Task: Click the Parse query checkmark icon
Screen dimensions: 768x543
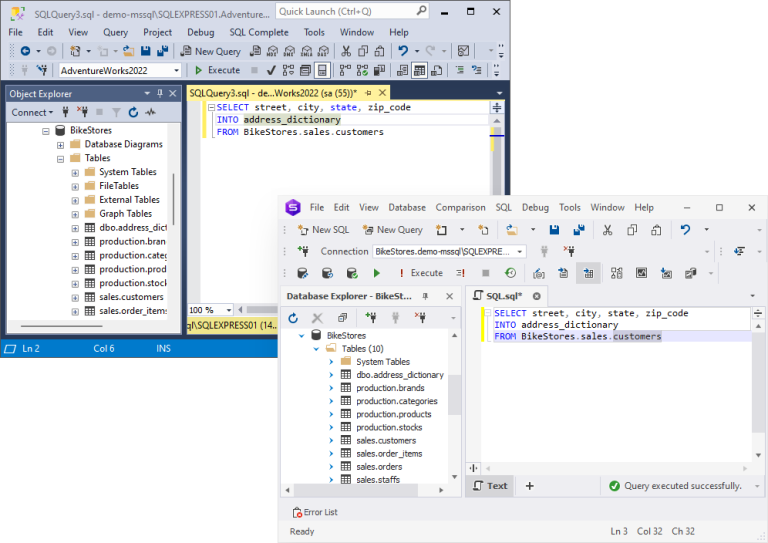Action: click(x=271, y=71)
